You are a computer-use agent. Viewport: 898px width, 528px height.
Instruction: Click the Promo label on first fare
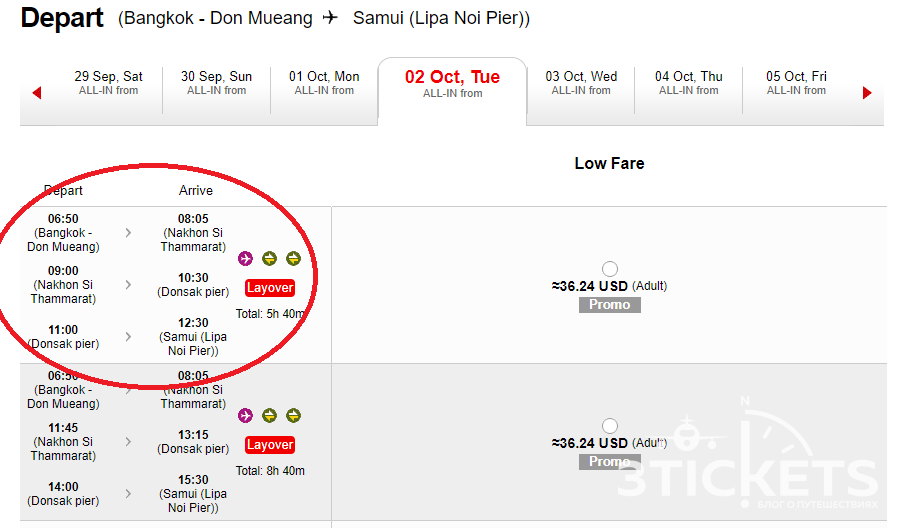point(610,304)
